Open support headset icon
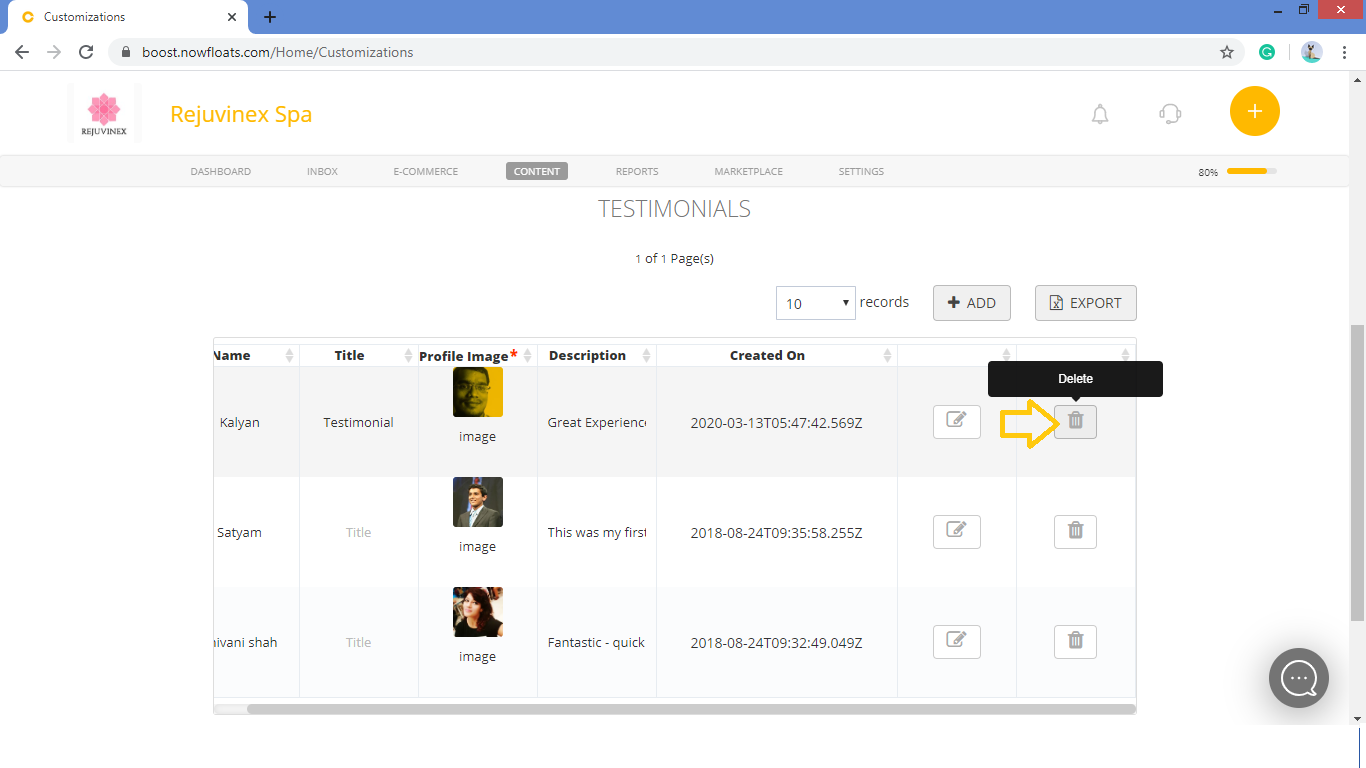 pyautogui.click(x=1170, y=114)
